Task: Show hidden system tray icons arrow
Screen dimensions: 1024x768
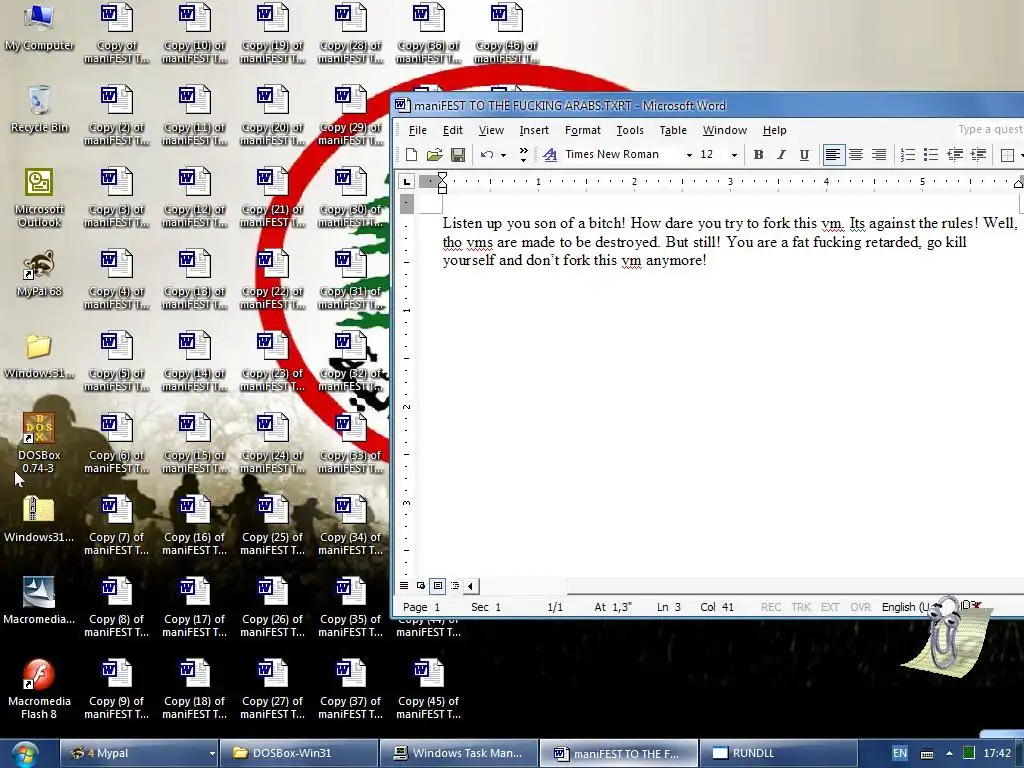Action: [949, 753]
